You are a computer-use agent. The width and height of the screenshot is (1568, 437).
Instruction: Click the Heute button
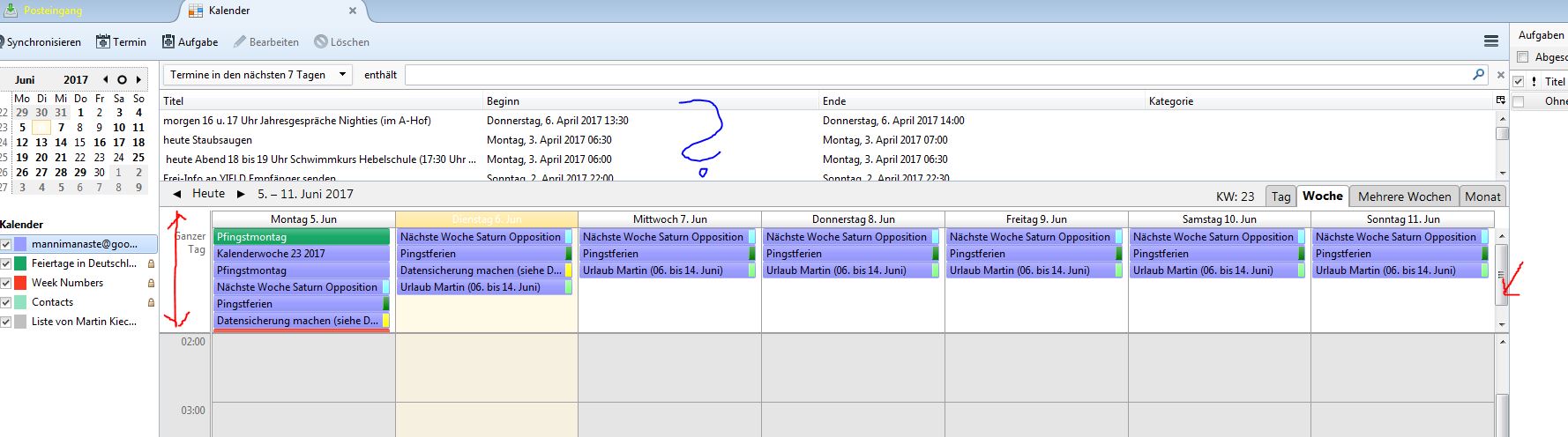click(x=208, y=194)
